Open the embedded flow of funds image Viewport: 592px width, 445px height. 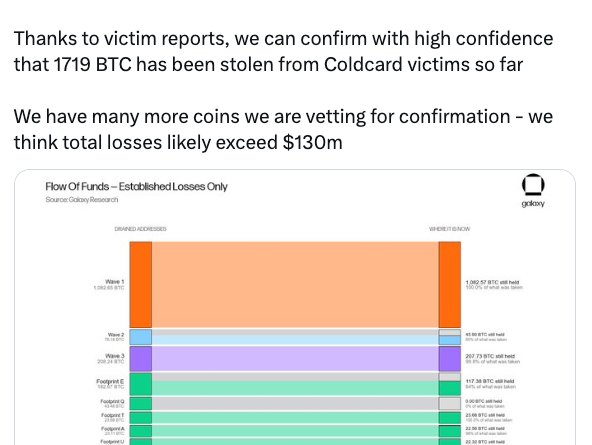(295, 308)
